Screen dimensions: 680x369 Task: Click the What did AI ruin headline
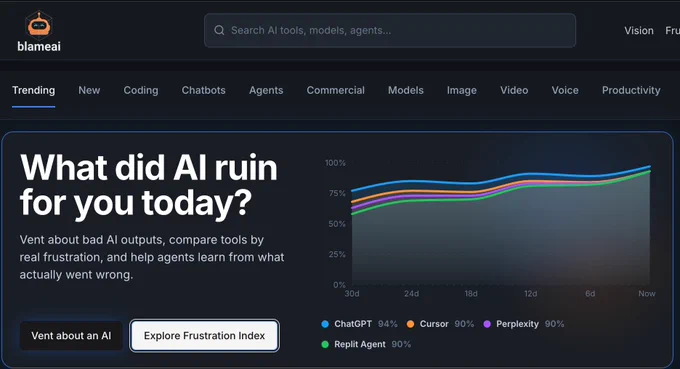pos(149,185)
